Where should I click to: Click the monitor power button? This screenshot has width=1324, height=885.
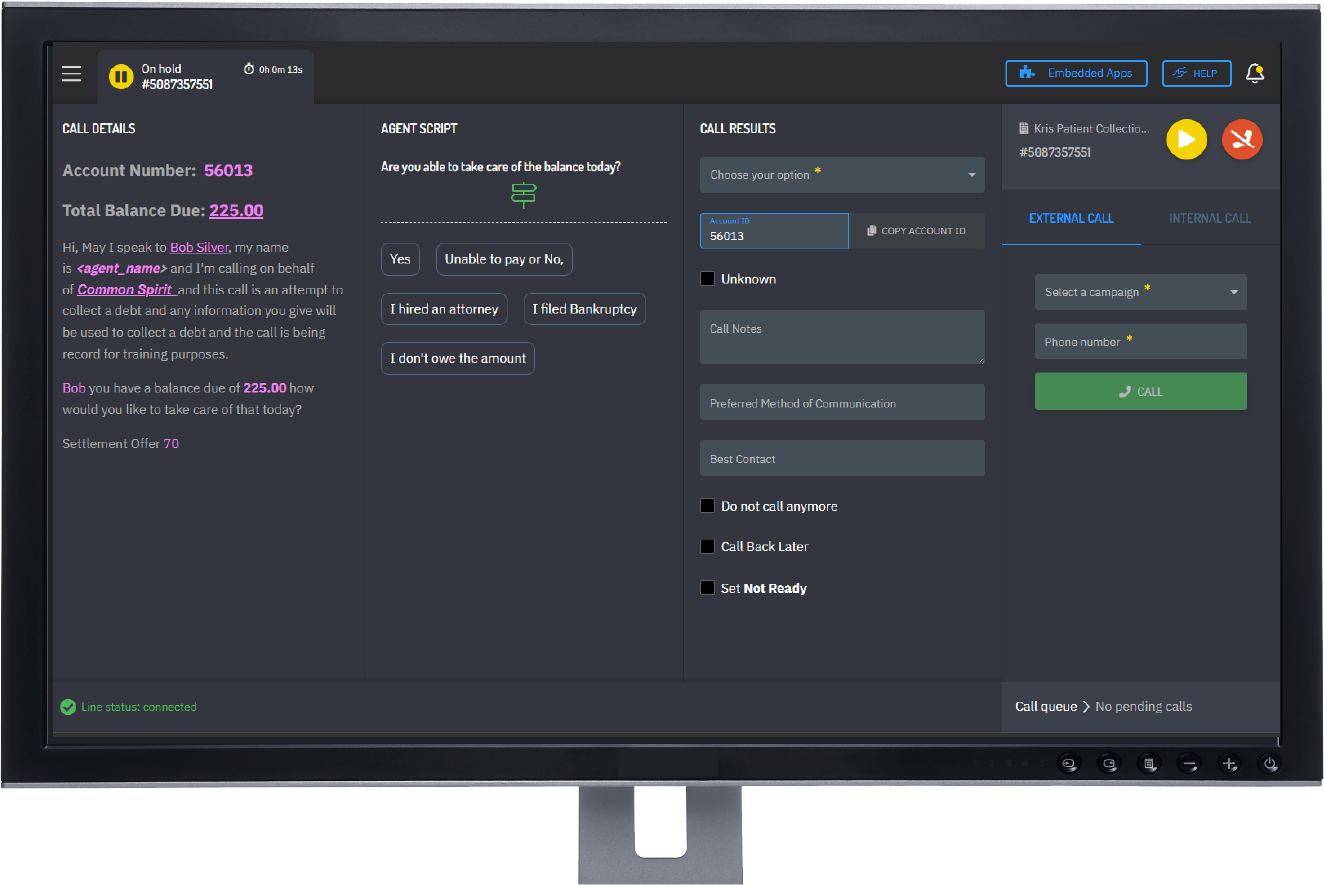[1270, 764]
